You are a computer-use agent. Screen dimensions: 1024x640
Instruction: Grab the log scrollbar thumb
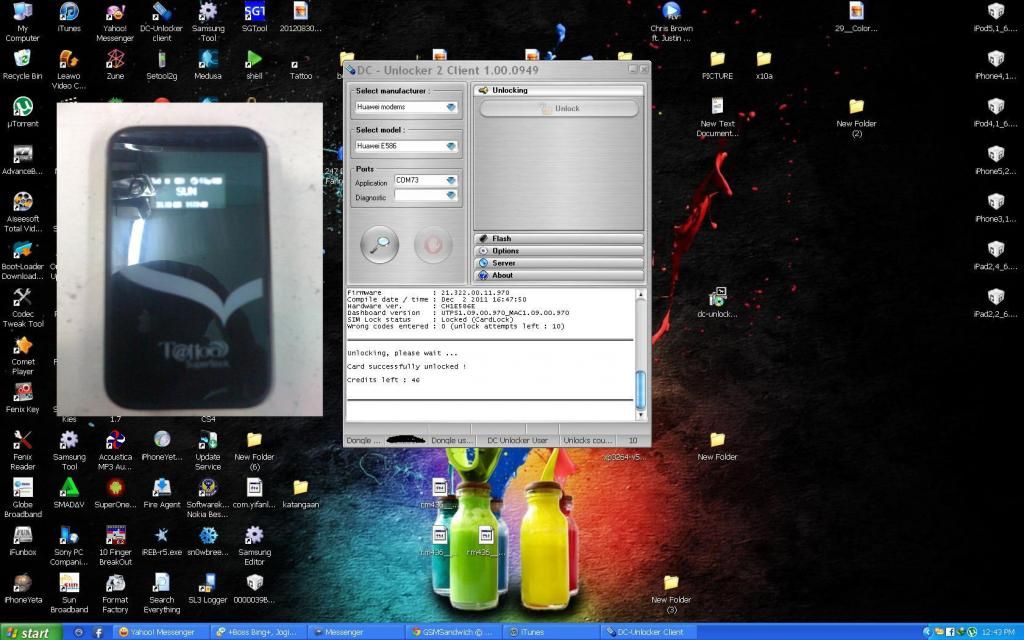pyautogui.click(x=641, y=390)
